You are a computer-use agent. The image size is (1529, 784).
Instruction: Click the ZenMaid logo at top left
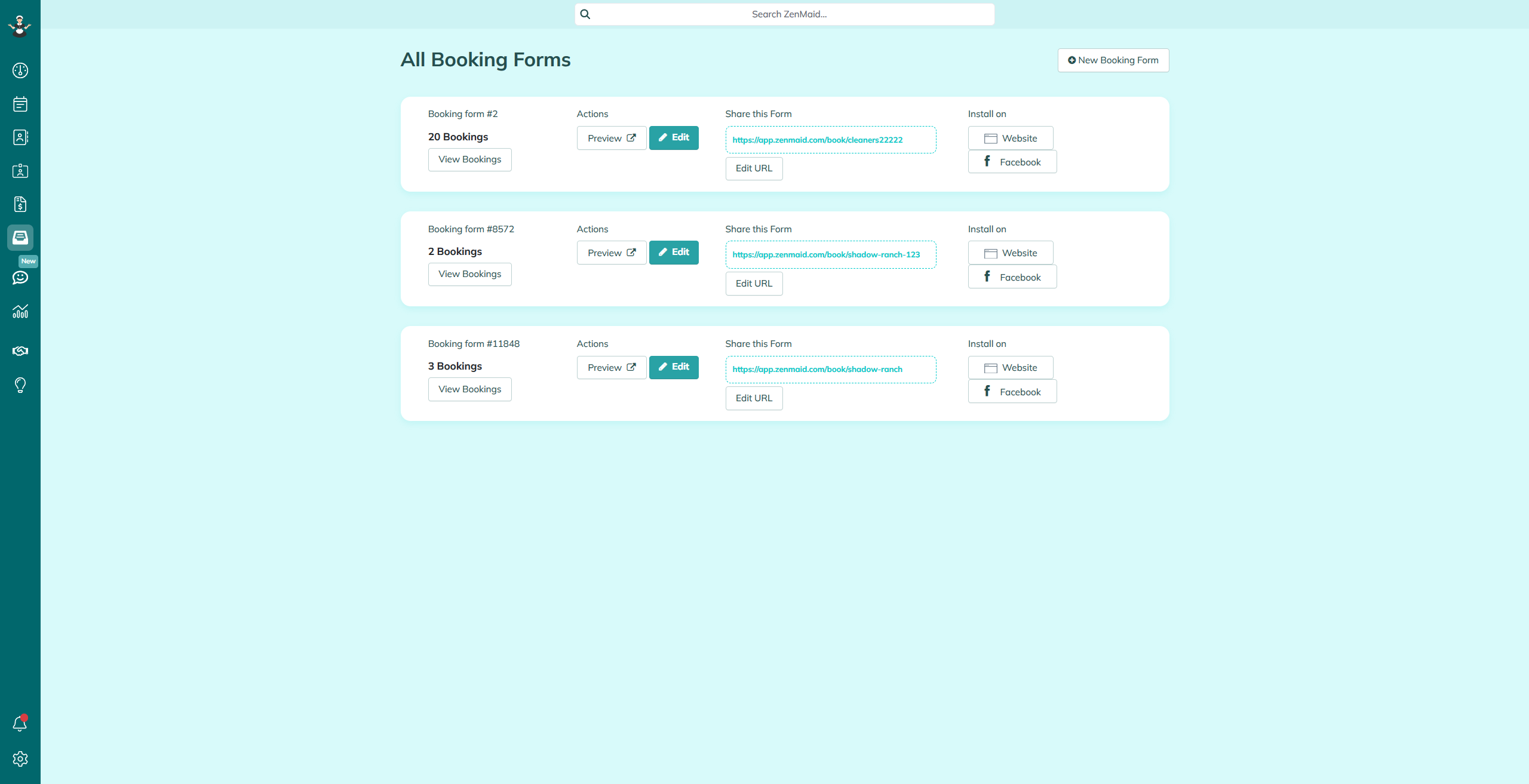coord(20,26)
